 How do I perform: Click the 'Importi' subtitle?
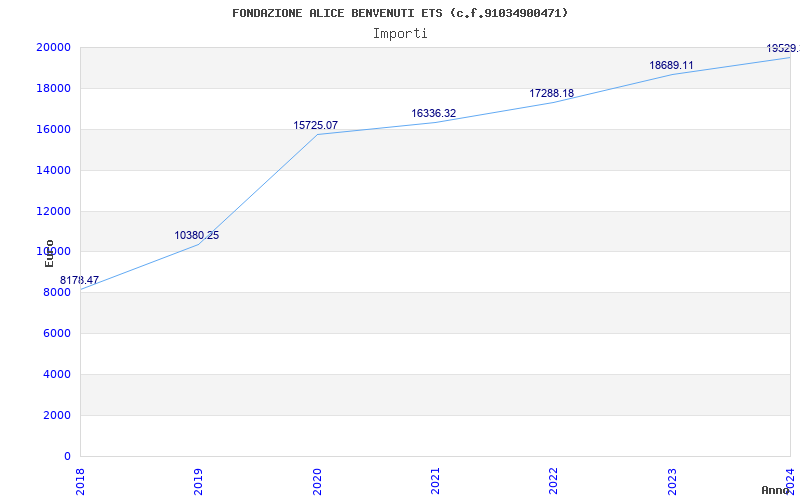point(400,34)
